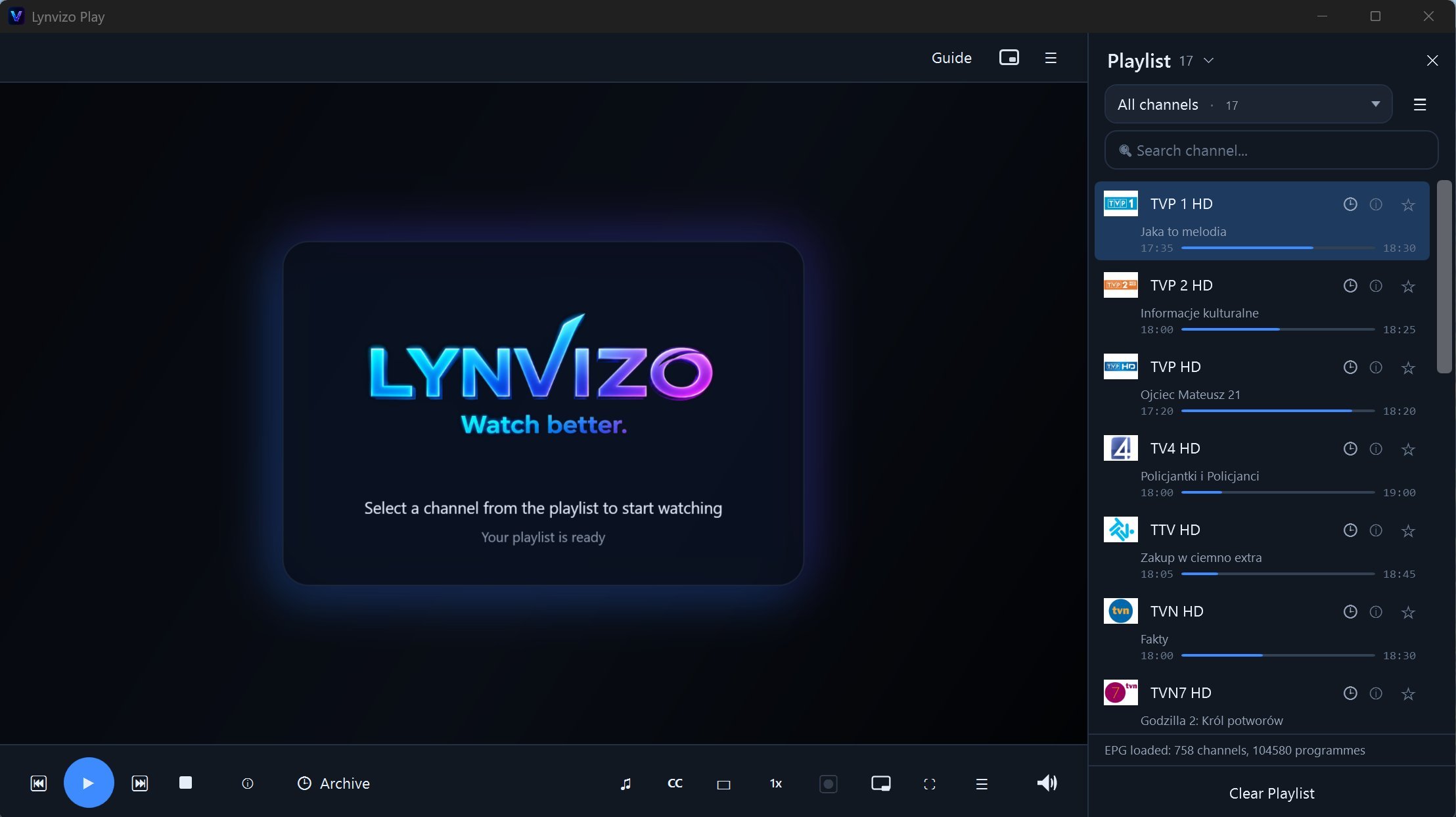Click the playlist vertical scrollbar

click(1444, 277)
